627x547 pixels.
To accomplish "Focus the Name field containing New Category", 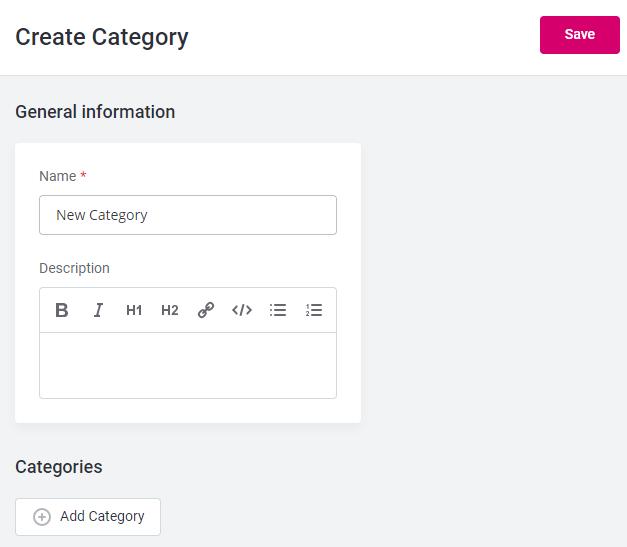I will (188, 215).
